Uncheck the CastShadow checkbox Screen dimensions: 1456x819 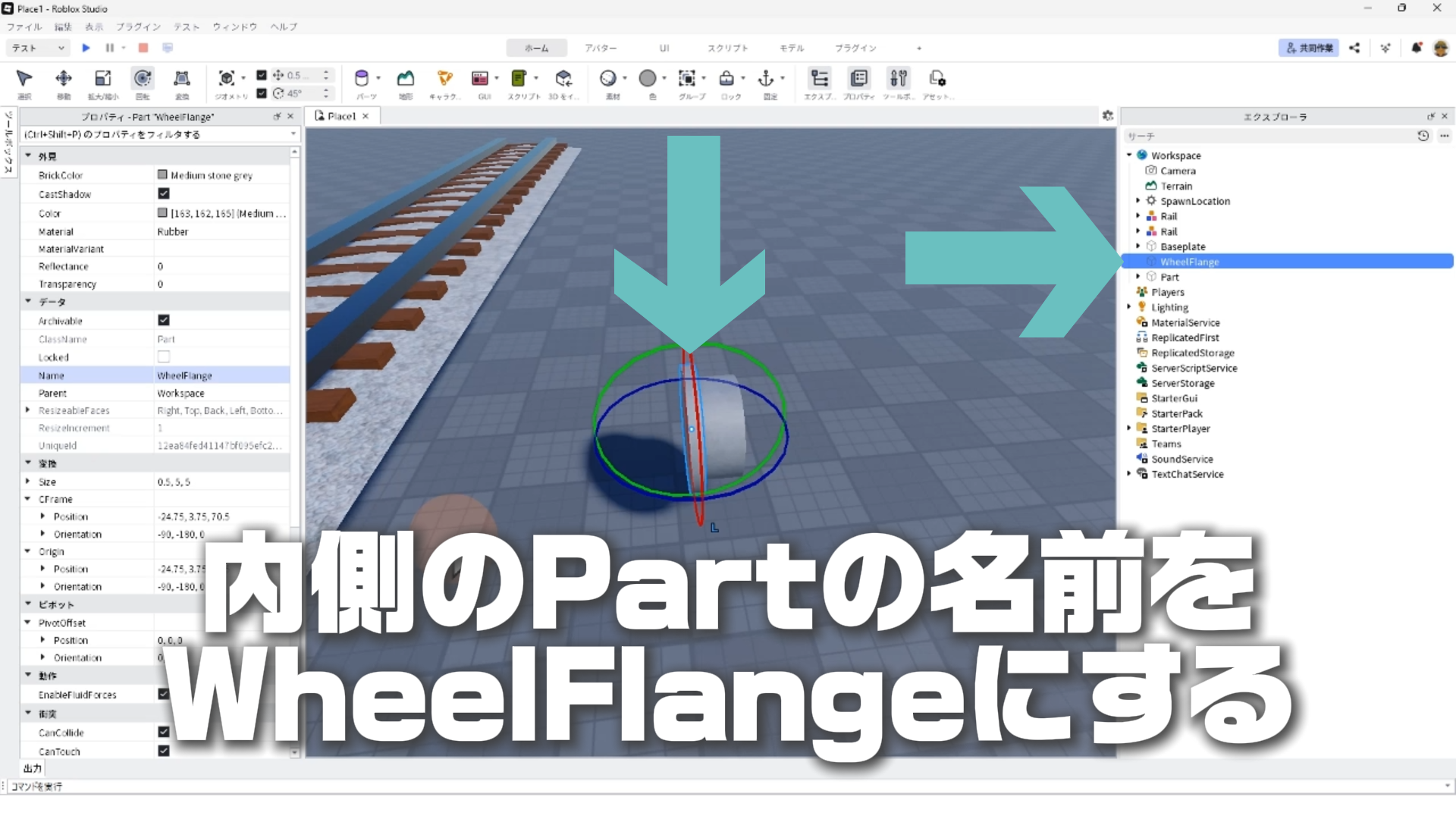(x=163, y=194)
